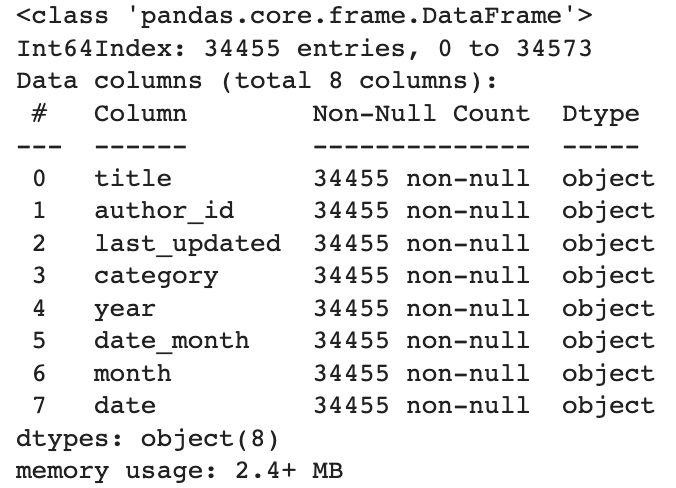
Task: Click the '#' index header symbol
Action: click(39, 114)
